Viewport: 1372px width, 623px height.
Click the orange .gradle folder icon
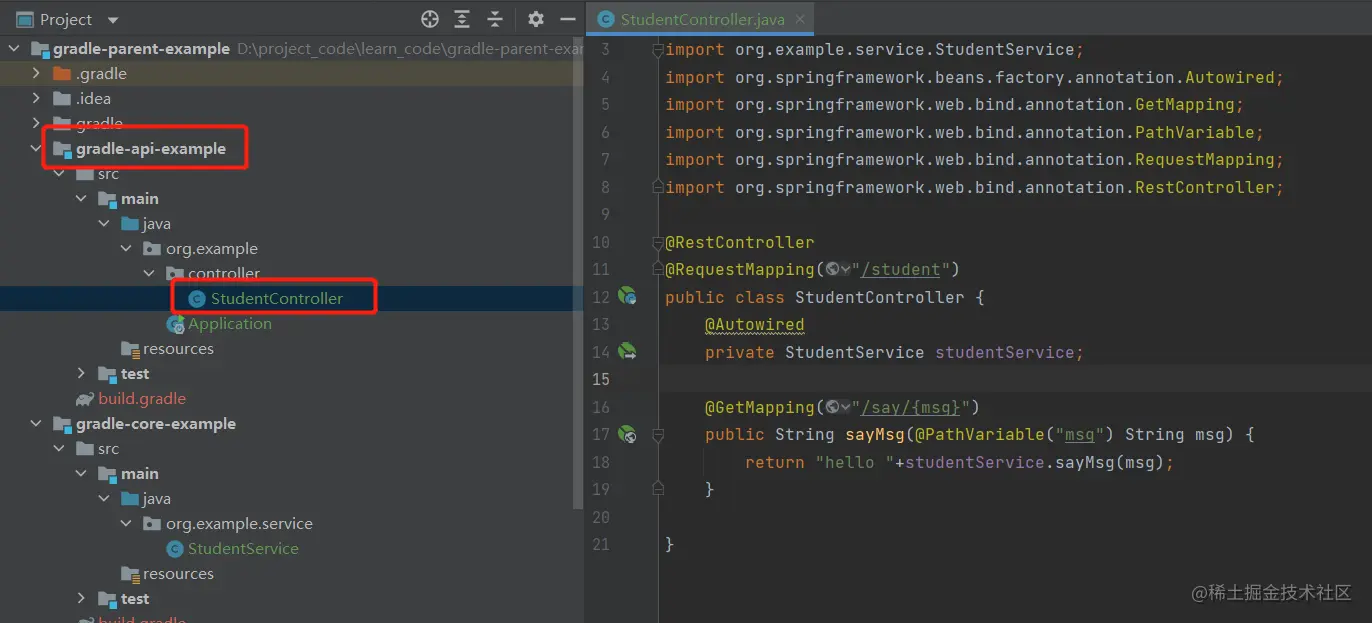62,73
